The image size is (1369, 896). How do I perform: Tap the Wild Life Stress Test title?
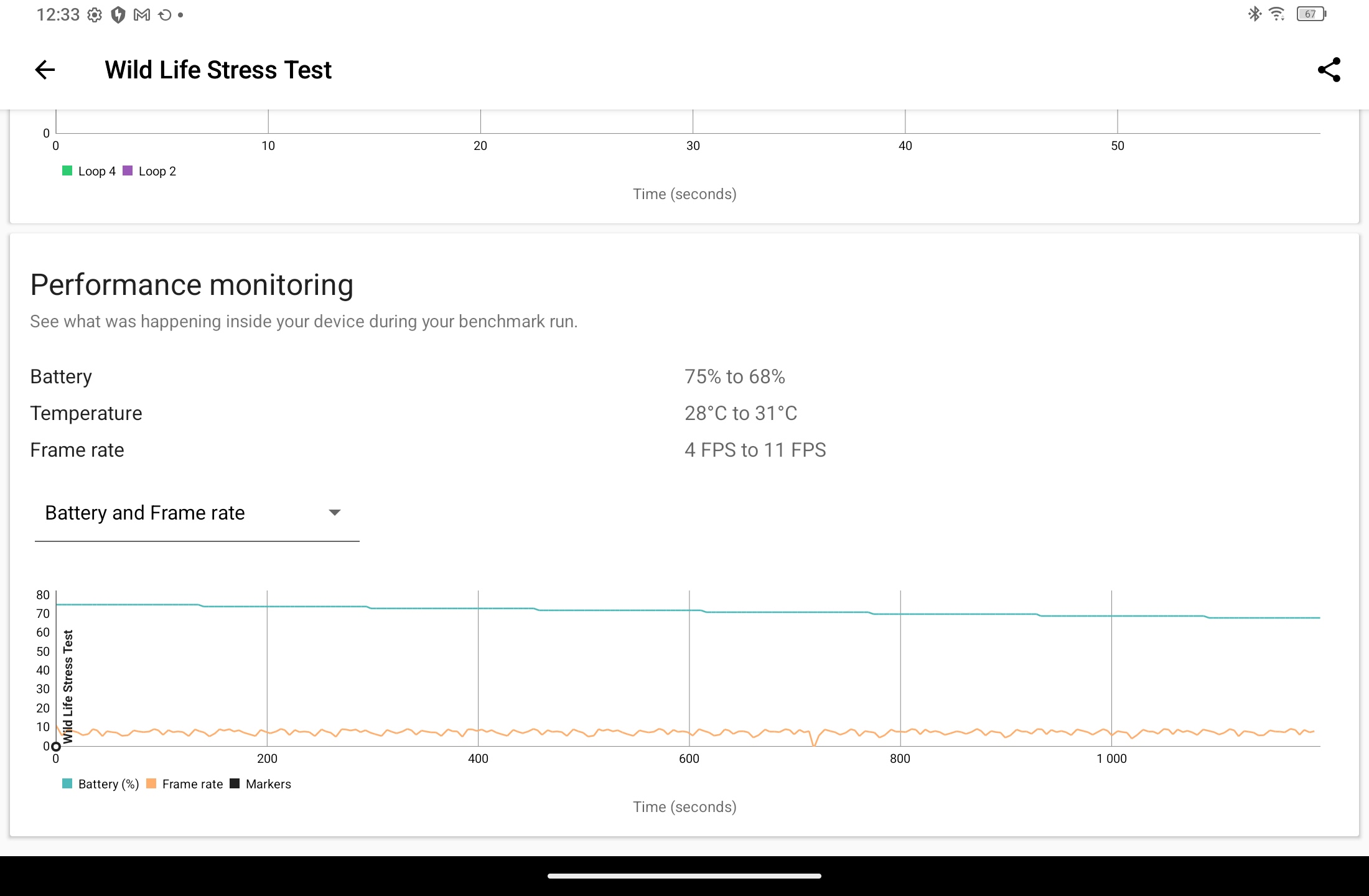[x=218, y=70]
